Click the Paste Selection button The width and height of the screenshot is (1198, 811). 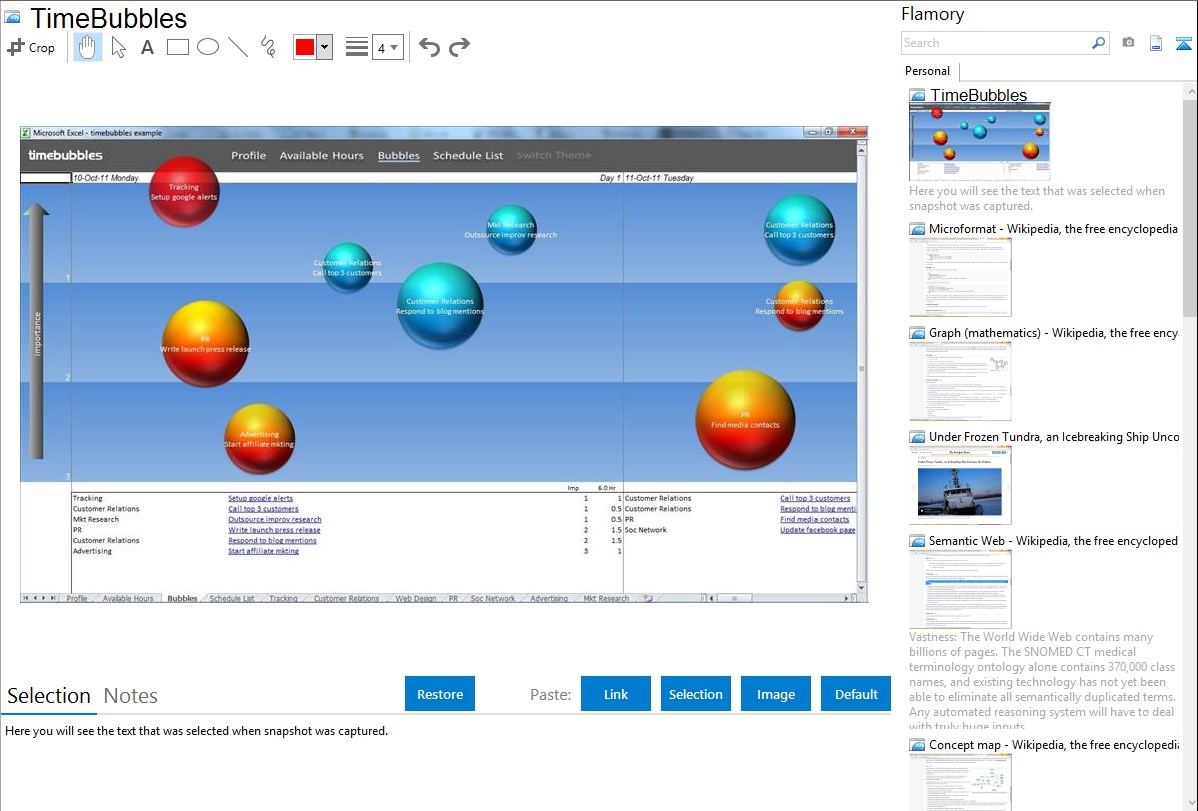695,694
